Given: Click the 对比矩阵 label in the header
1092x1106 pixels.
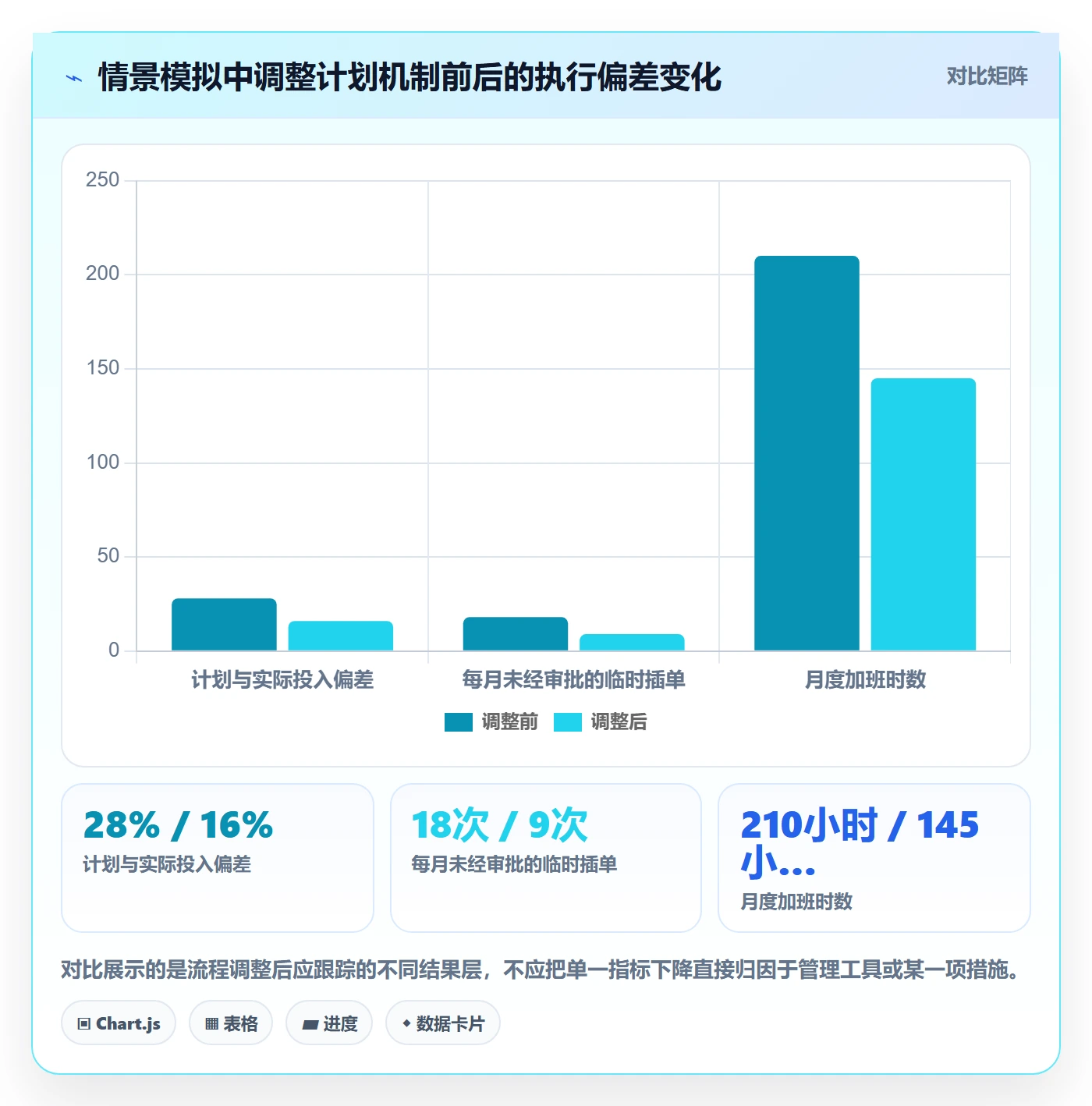Looking at the screenshot, I should pyautogui.click(x=987, y=76).
